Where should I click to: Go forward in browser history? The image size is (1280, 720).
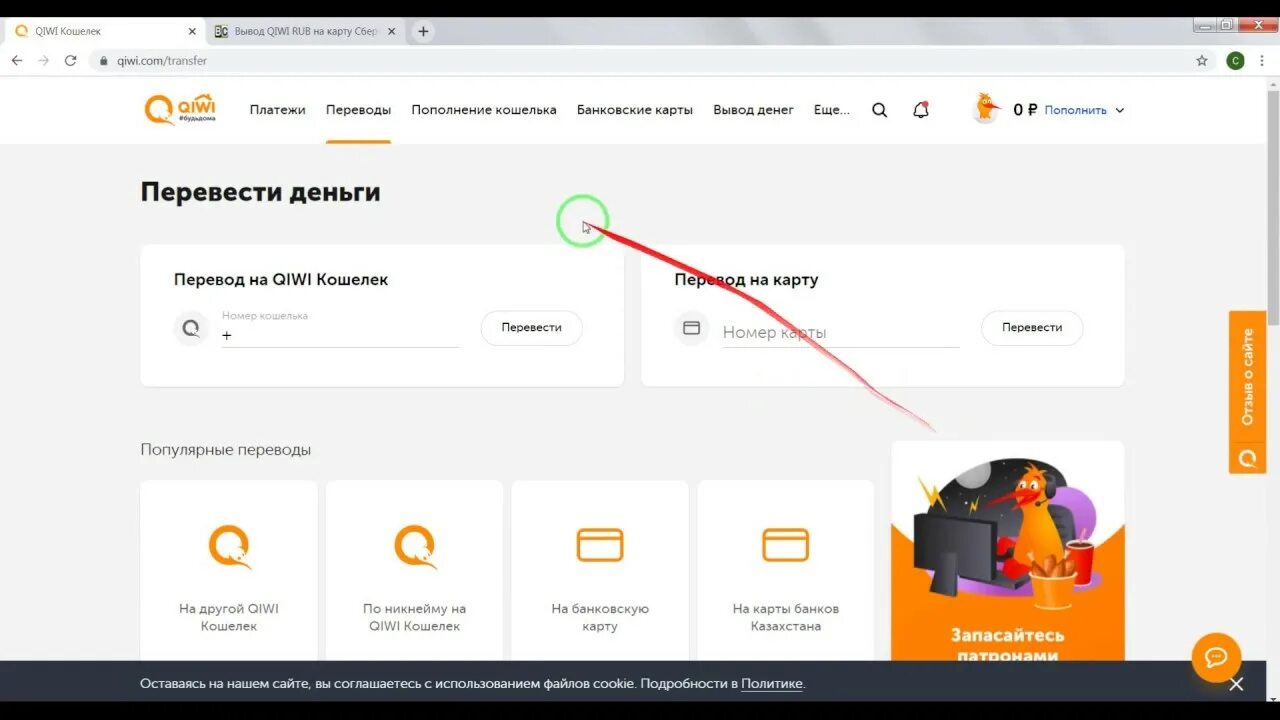click(44, 60)
